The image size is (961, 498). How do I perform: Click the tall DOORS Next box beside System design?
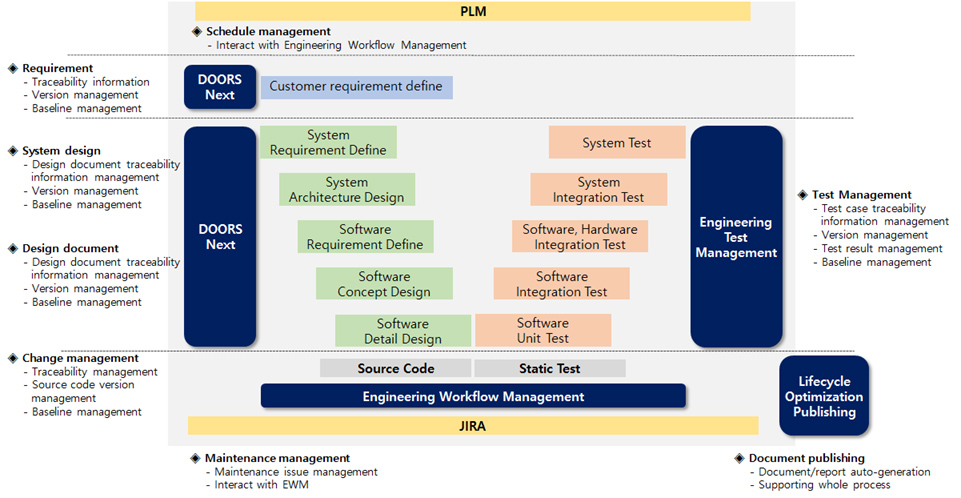point(220,236)
